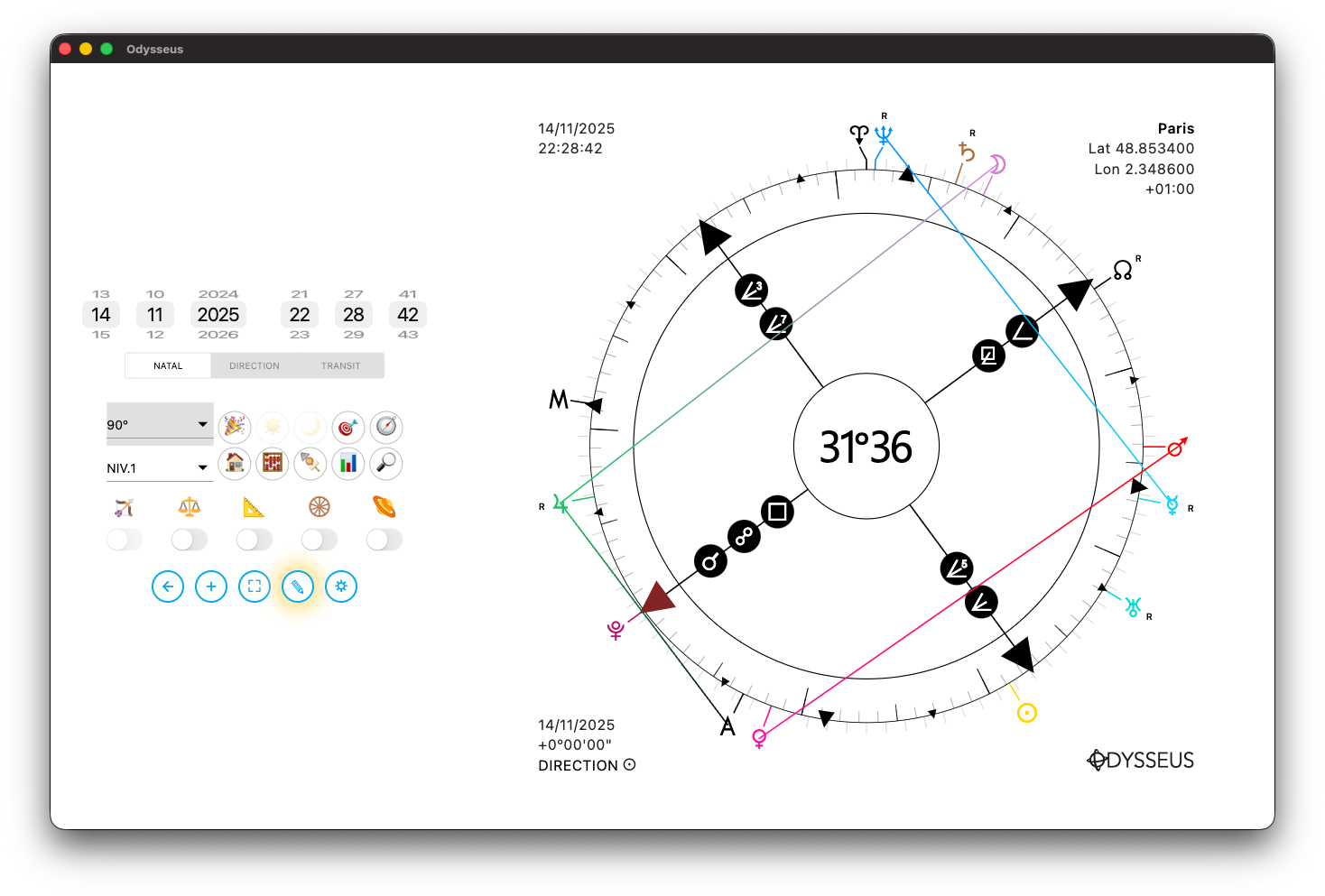The height and width of the screenshot is (896, 1325).
Task: Click the dartboard target icon
Action: pyautogui.click(x=347, y=426)
